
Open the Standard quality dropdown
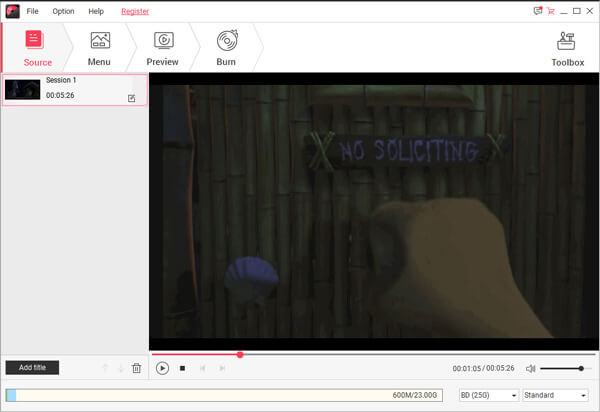click(x=555, y=395)
